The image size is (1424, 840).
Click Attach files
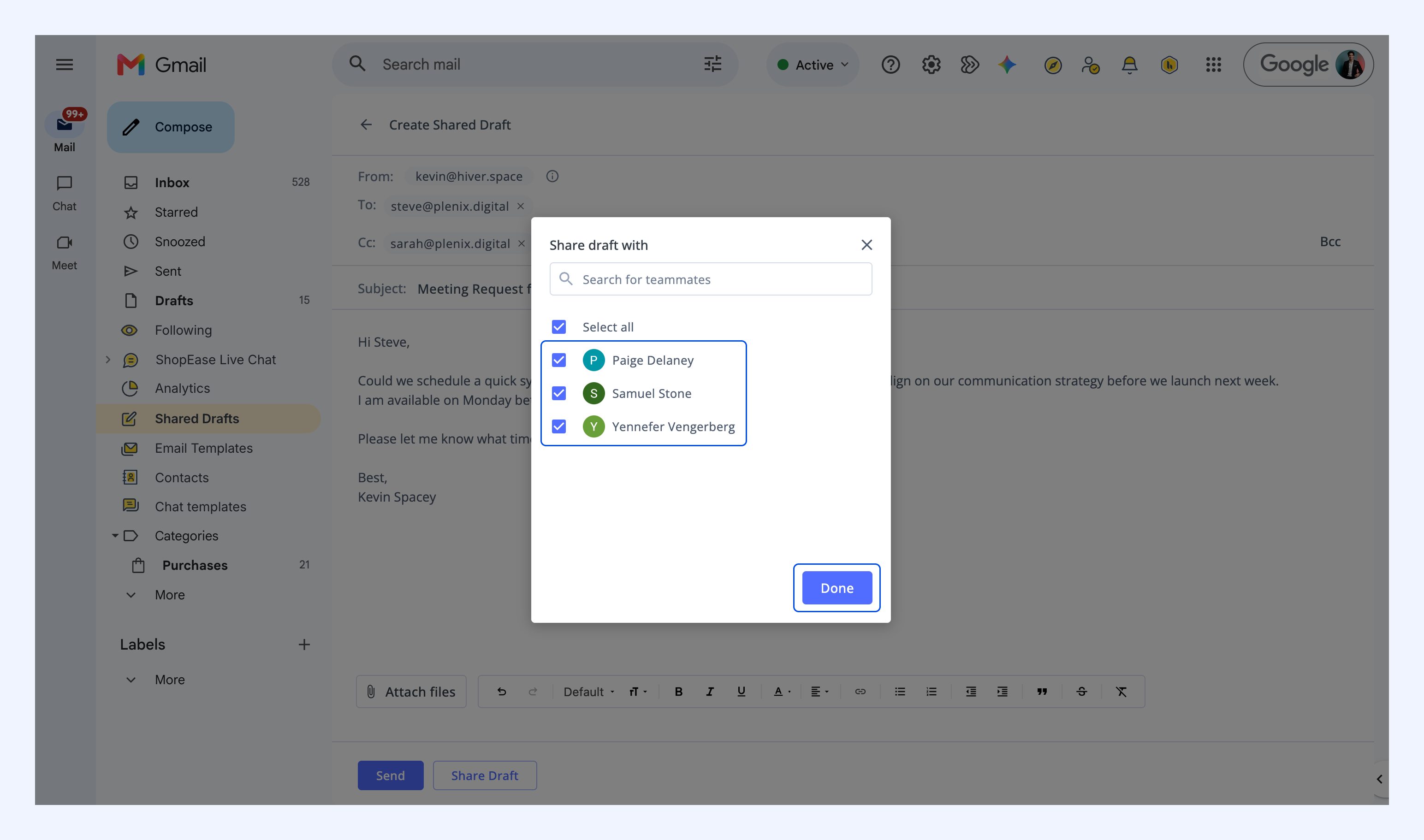(x=411, y=692)
